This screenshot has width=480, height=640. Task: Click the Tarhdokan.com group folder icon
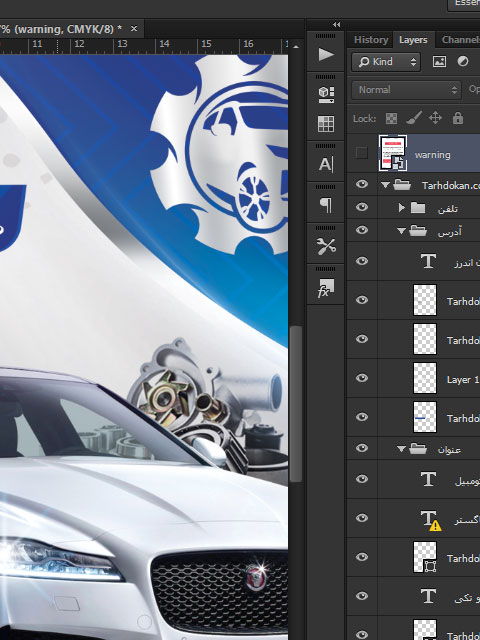(402, 185)
